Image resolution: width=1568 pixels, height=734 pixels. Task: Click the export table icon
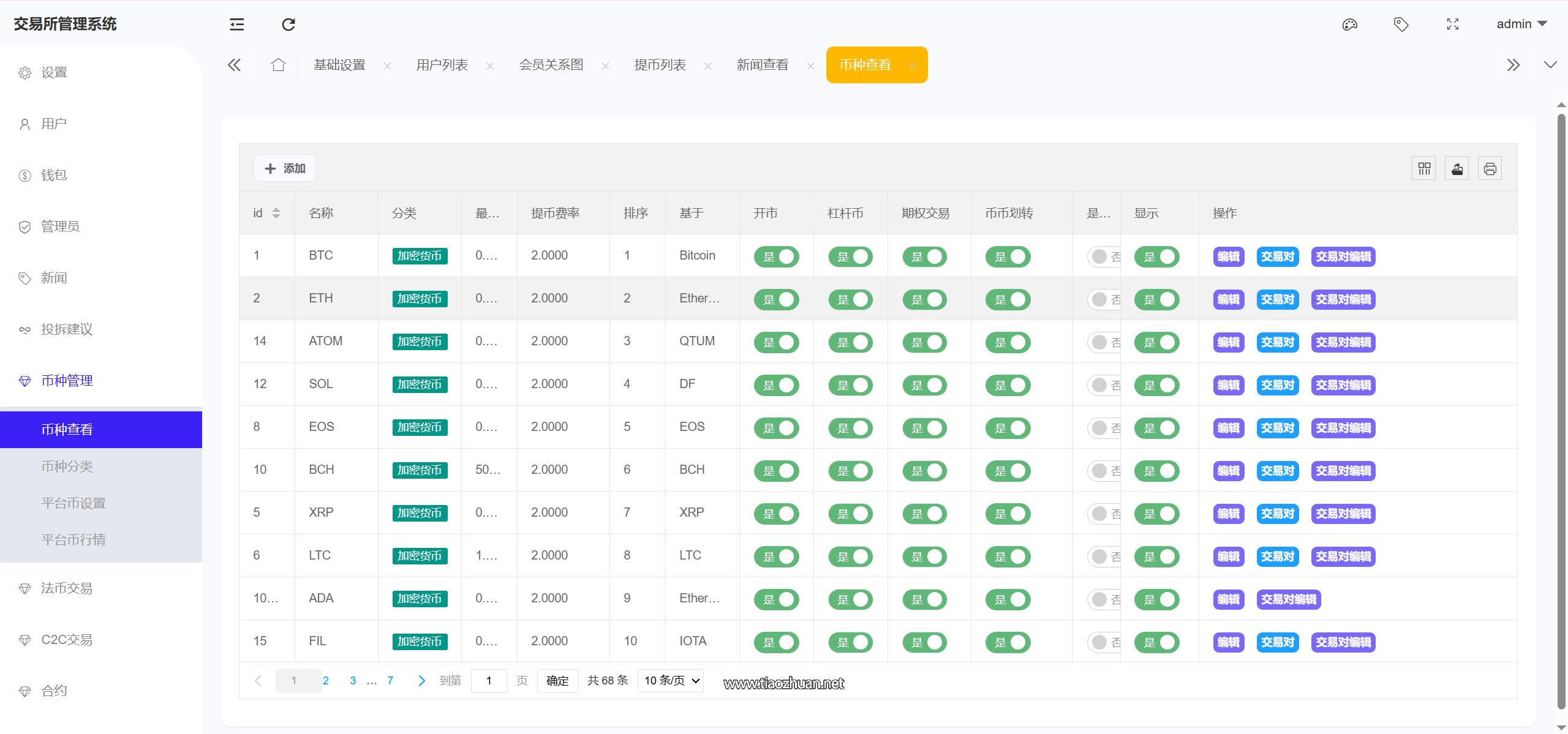pyautogui.click(x=1457, y=168)
